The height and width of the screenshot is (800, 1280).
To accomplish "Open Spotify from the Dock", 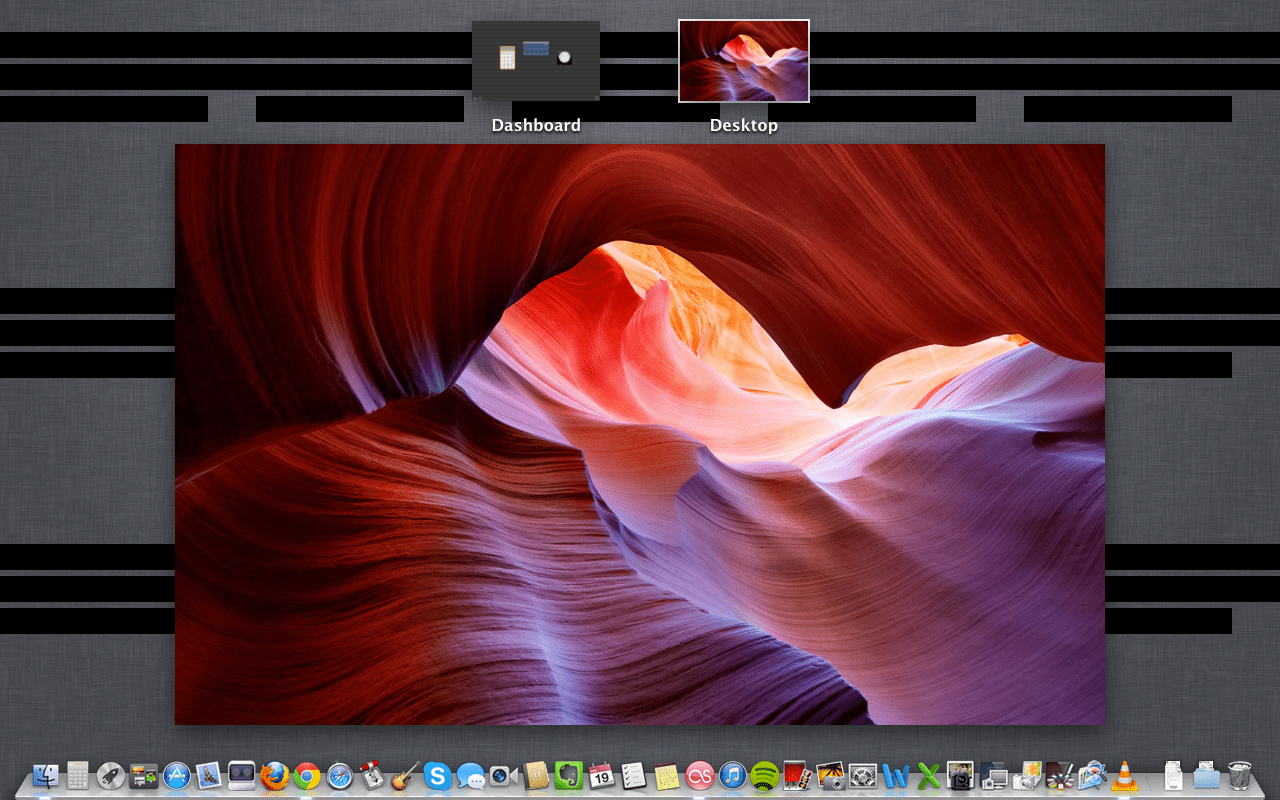I will tap(765, 775).
